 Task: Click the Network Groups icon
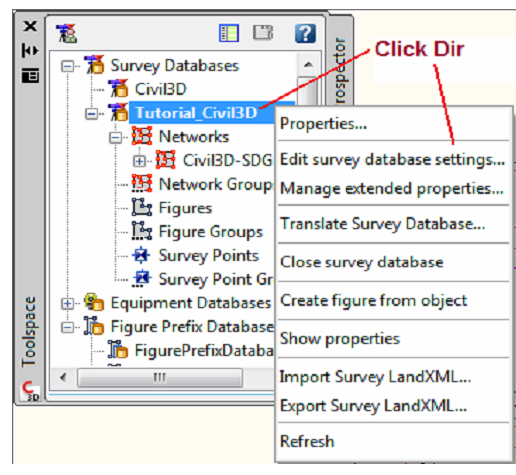(142, 183)
